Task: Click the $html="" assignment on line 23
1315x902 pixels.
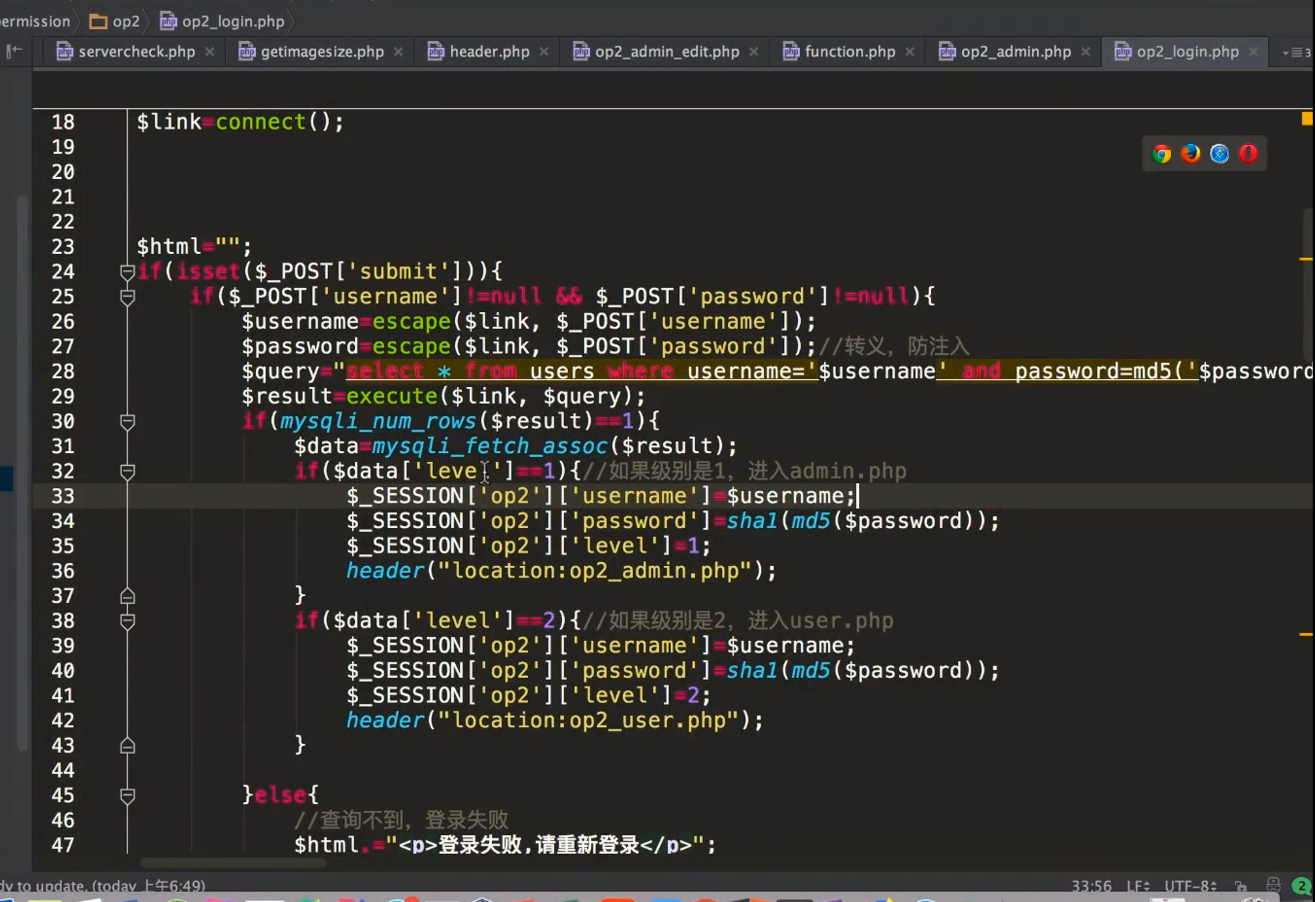Action: (x=195, y=247)
